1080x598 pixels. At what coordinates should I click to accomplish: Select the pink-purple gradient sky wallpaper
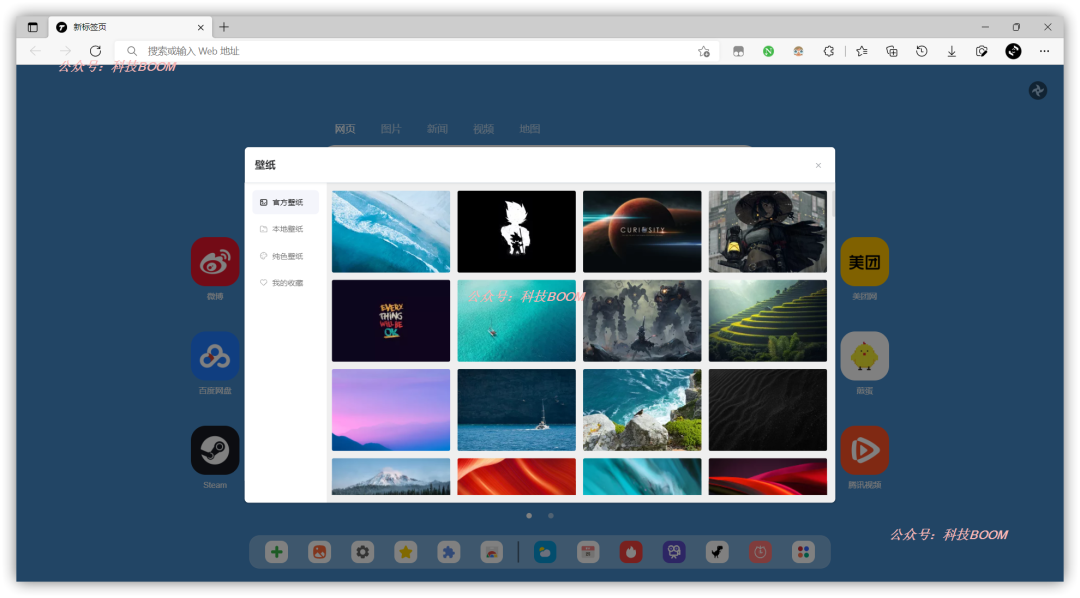(391, 410)
